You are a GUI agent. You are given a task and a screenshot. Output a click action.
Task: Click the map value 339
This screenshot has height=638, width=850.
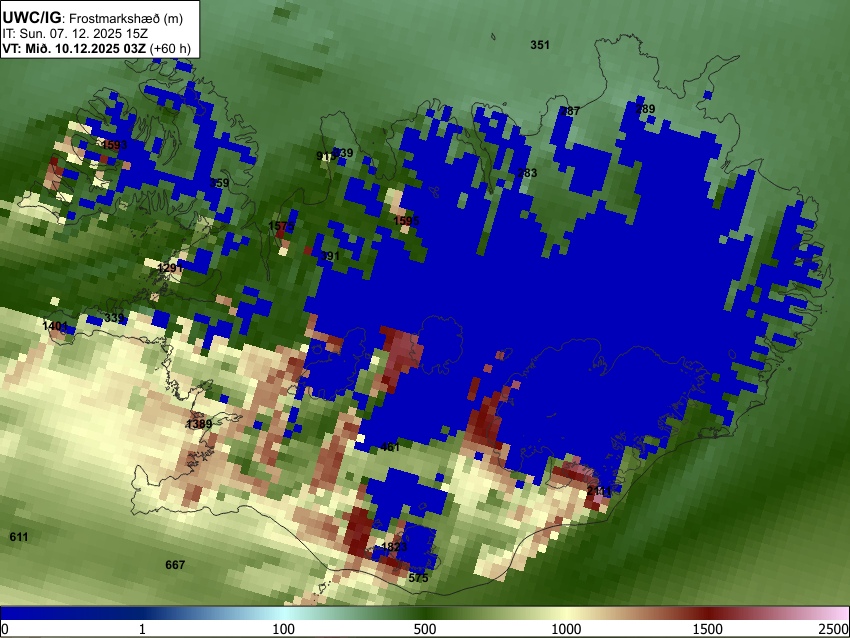(114, 318)
